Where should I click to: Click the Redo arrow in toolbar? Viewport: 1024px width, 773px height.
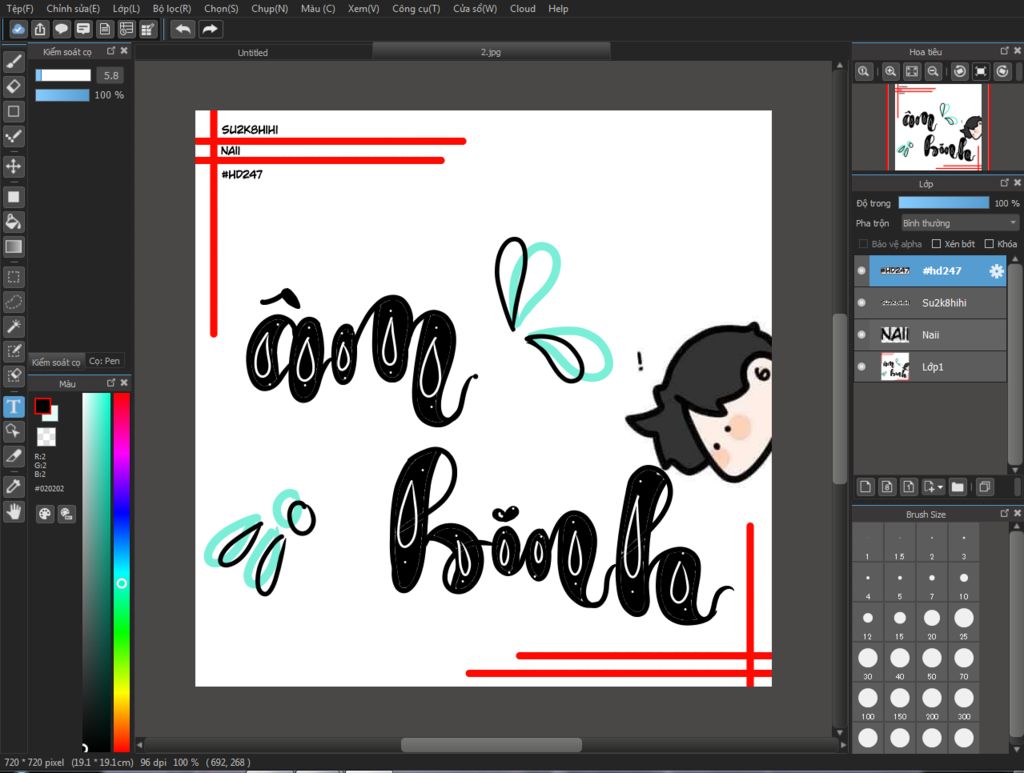[210, 29]
